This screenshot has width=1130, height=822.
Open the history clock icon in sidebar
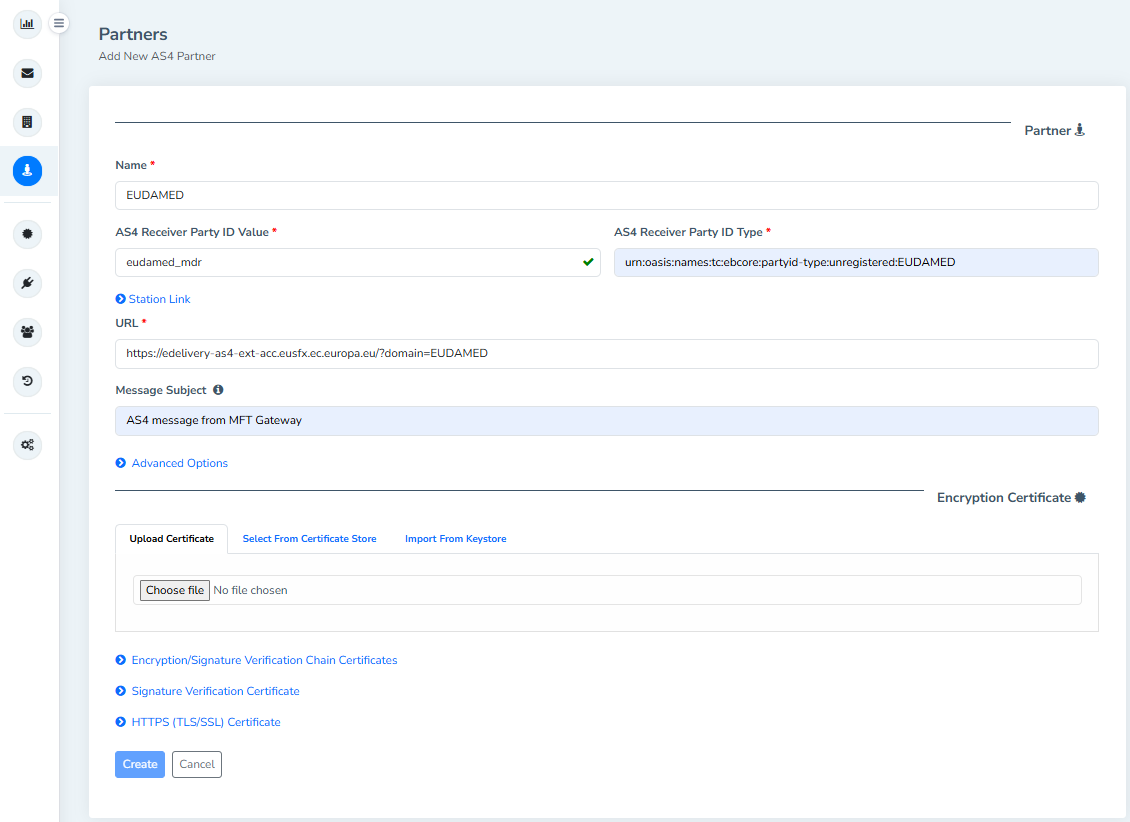click(x=27, y=381)
